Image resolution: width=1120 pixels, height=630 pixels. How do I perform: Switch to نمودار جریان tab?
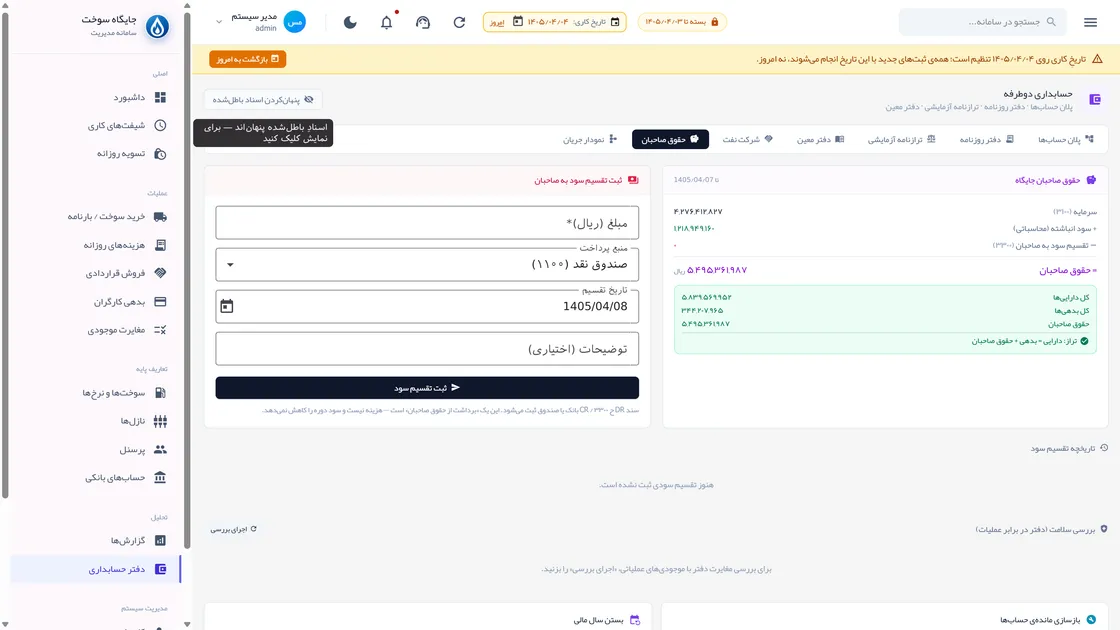(x=590, y=139)
